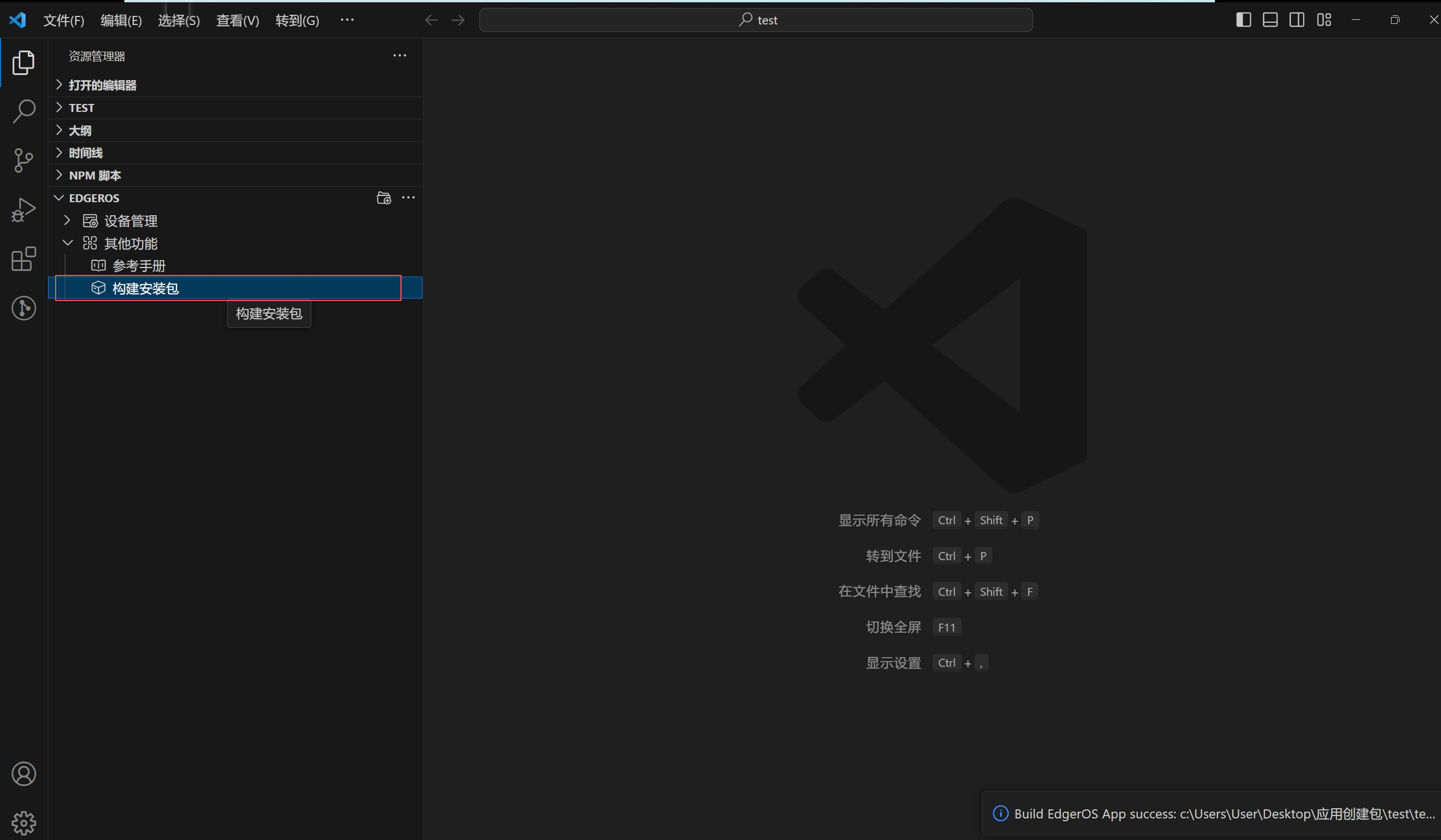Open the 选择(S) menu

point(179,20)
